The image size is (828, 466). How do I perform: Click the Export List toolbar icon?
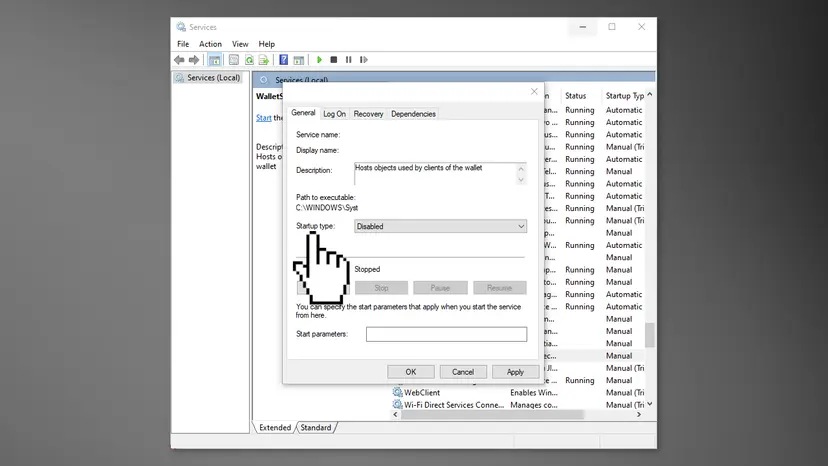click(264, 60)
